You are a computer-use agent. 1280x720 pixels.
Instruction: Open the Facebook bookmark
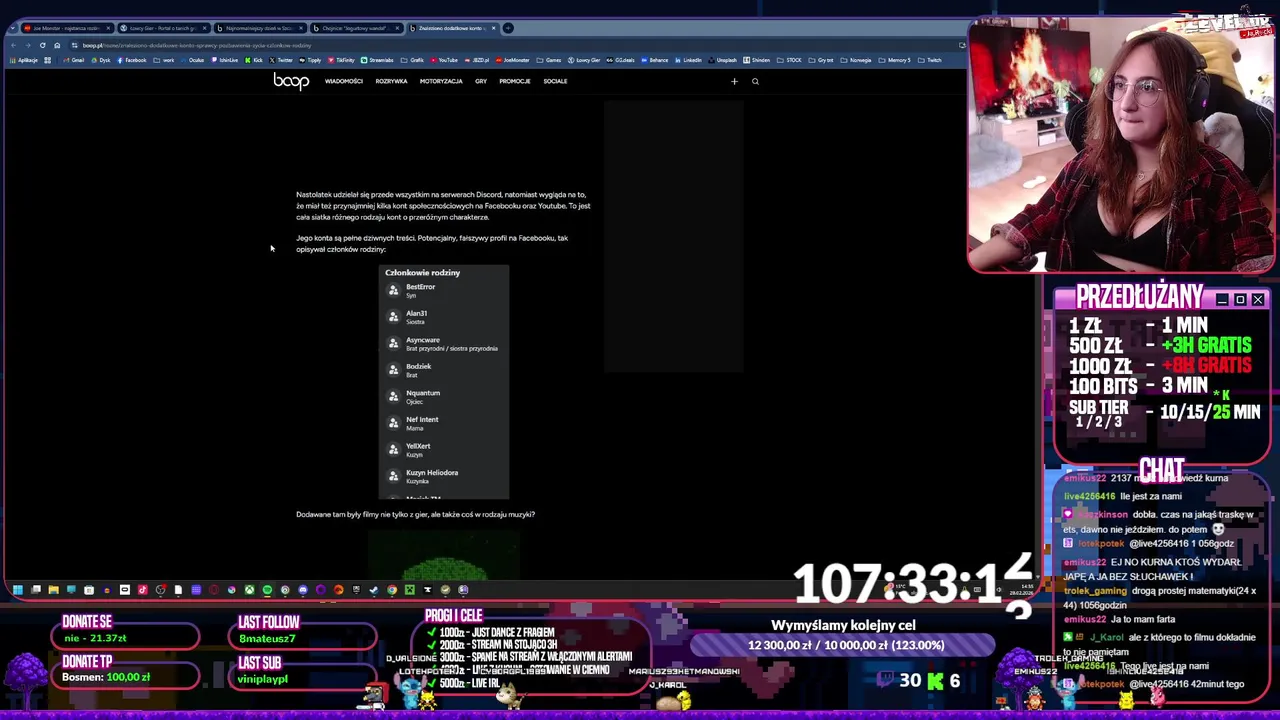pyautogui.click(x=131, y=60)
